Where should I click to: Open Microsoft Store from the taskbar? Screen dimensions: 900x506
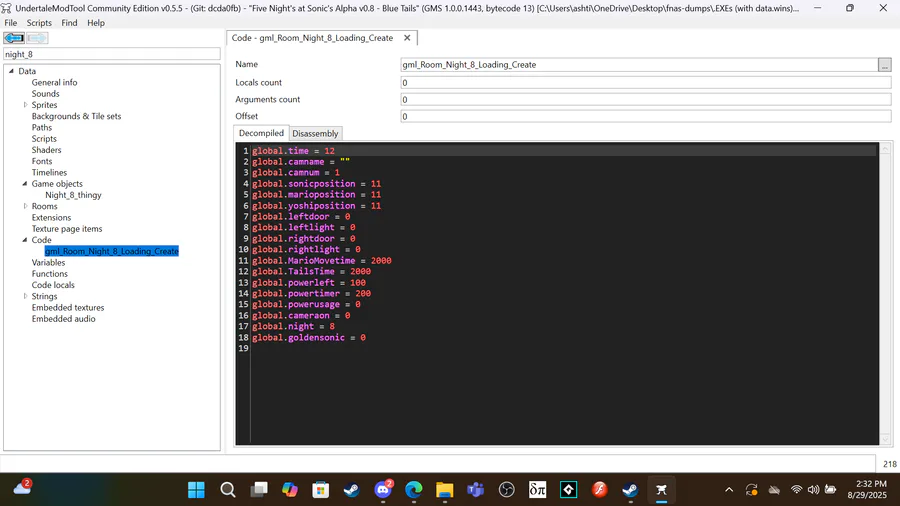(321, 489)
